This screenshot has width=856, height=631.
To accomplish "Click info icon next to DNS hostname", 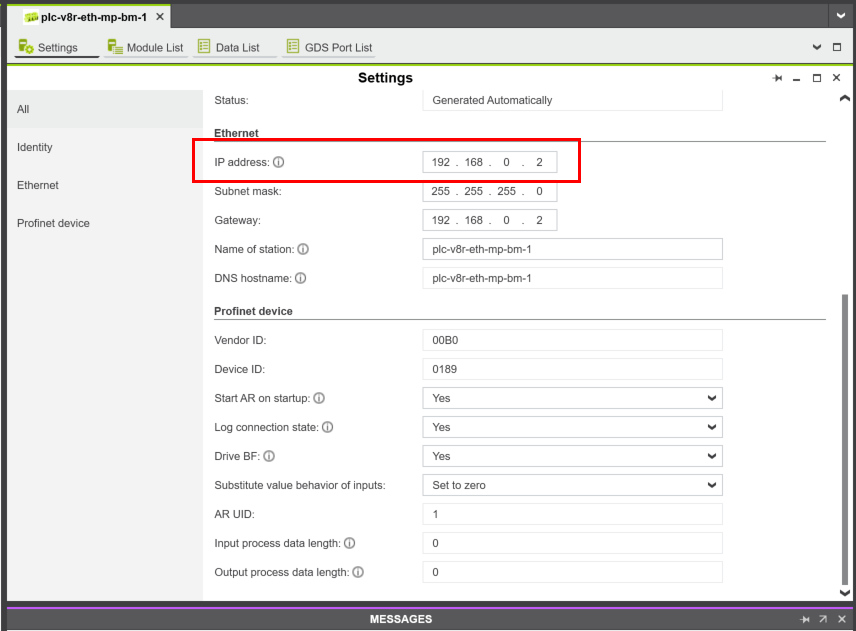I will tap(300, 278).
